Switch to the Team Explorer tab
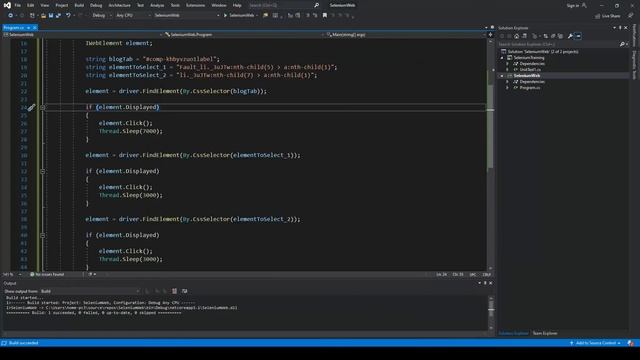 [x=545, y=333]
